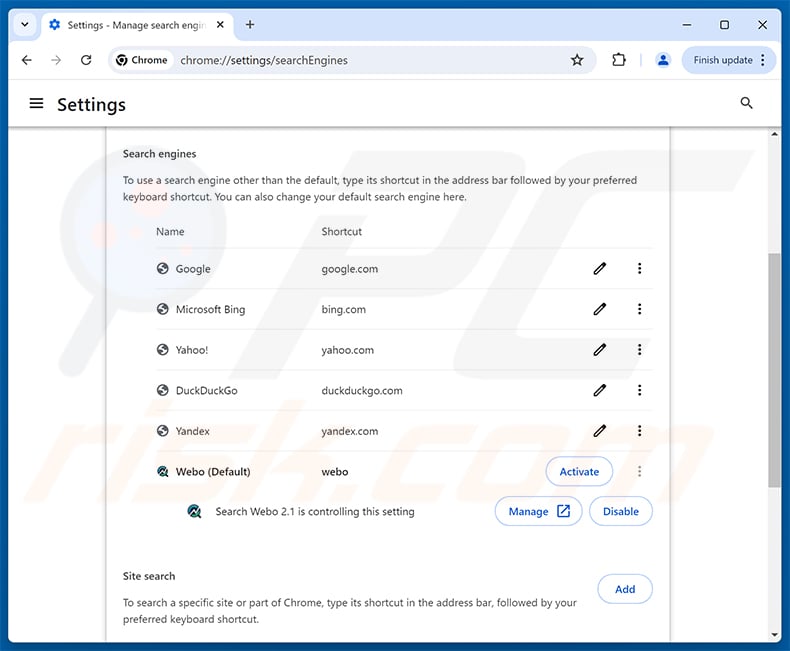
Task: Select the yahoo.com shortcut text
Action: (348, 350)
